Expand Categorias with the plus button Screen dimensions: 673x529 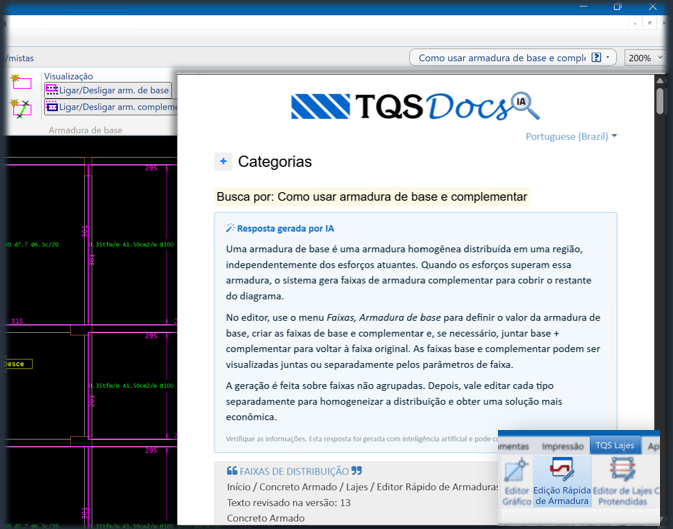point(223,161)
